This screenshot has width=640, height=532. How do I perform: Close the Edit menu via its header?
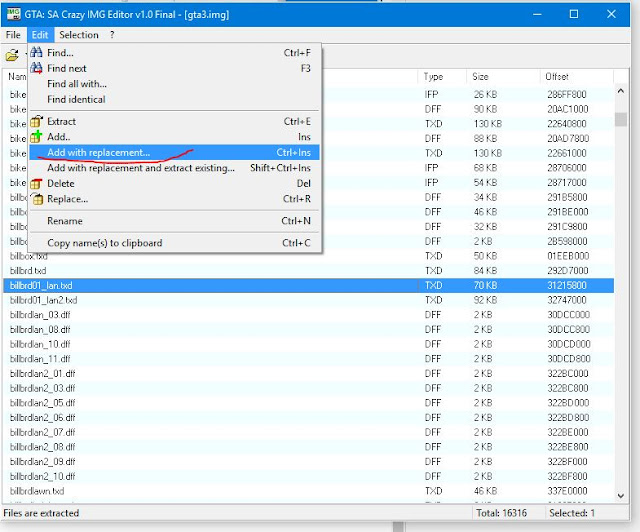pos(40,35)
